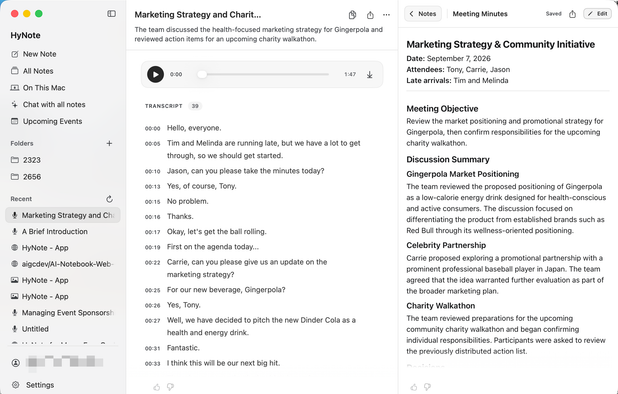Thumbs down the meeting minutes
Screen dimensions: 618x394
(x=427, y=387)
